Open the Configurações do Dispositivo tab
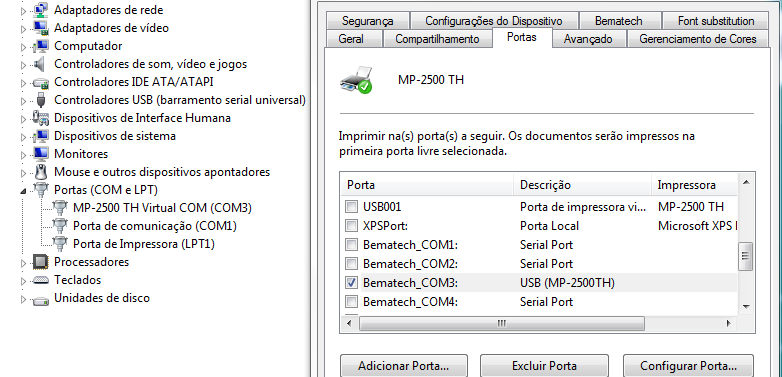This screenshot has height=377, width=782. pos(494,21)
